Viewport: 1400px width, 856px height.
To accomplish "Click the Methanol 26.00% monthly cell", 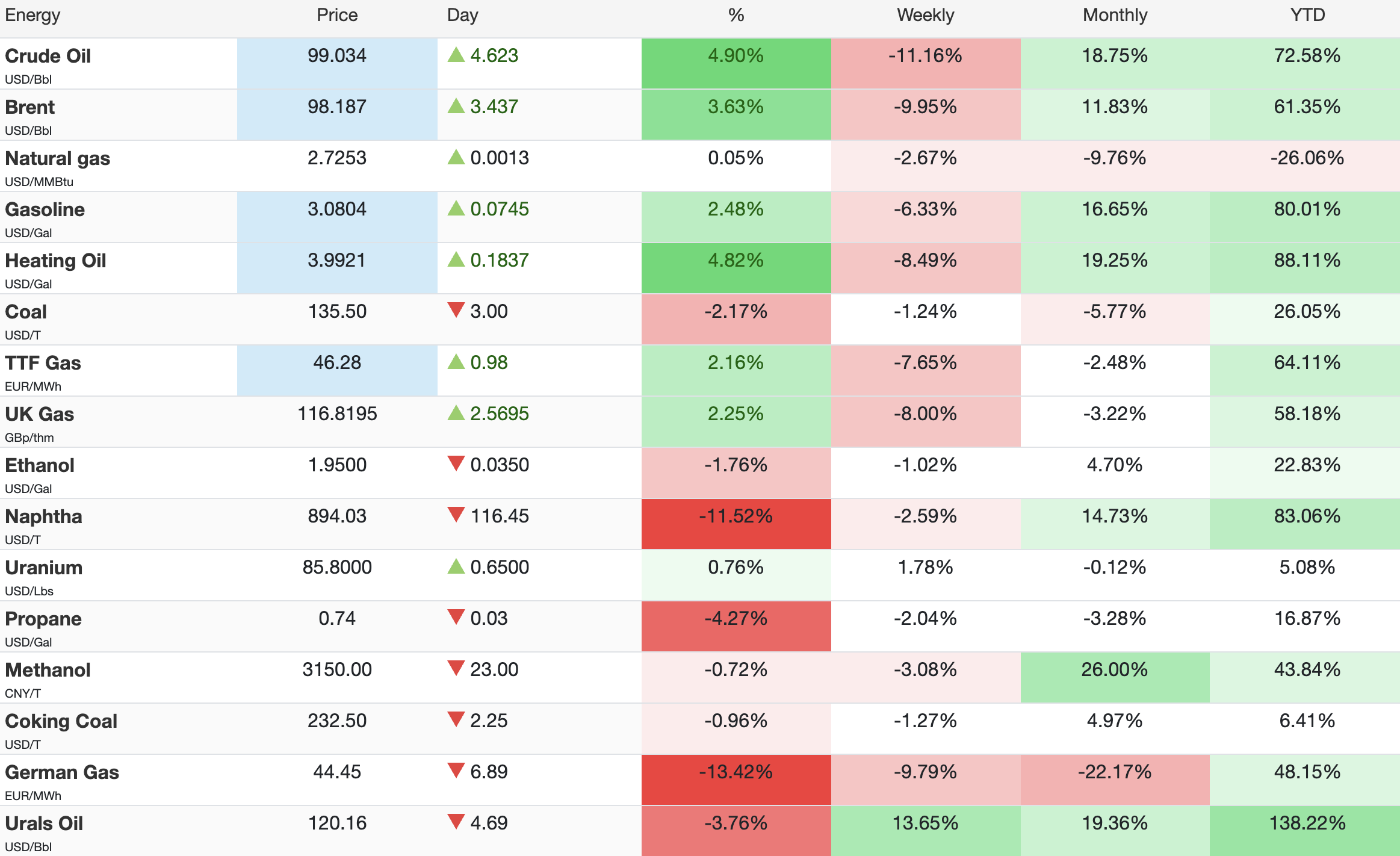I will point(1114,670).
